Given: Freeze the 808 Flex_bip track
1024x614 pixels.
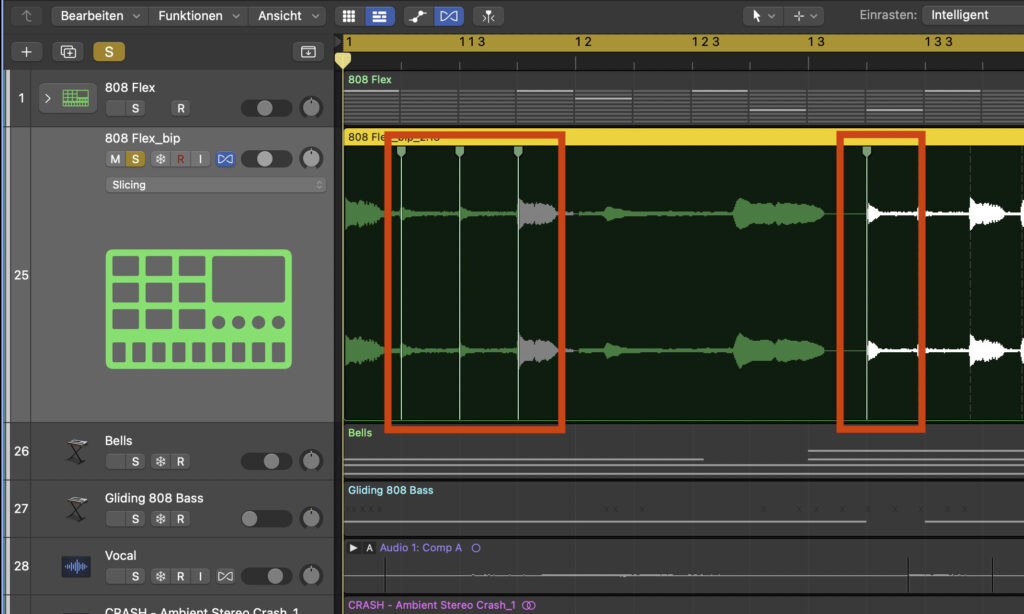Looking at the screenshot, I should (161, 159).
